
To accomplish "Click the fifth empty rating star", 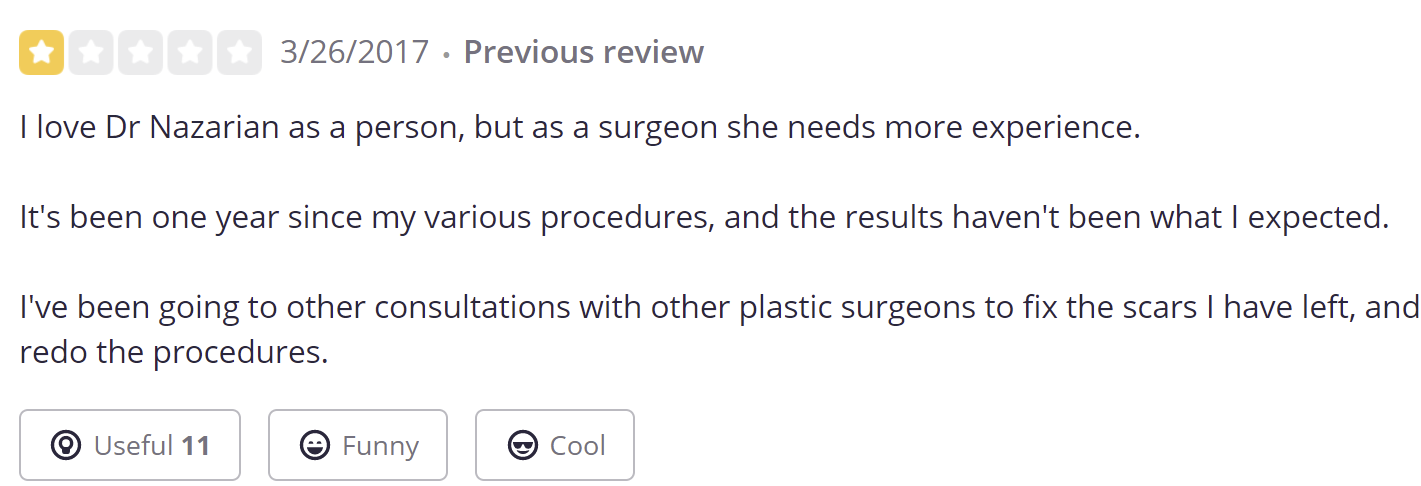I will coord(239,52).
